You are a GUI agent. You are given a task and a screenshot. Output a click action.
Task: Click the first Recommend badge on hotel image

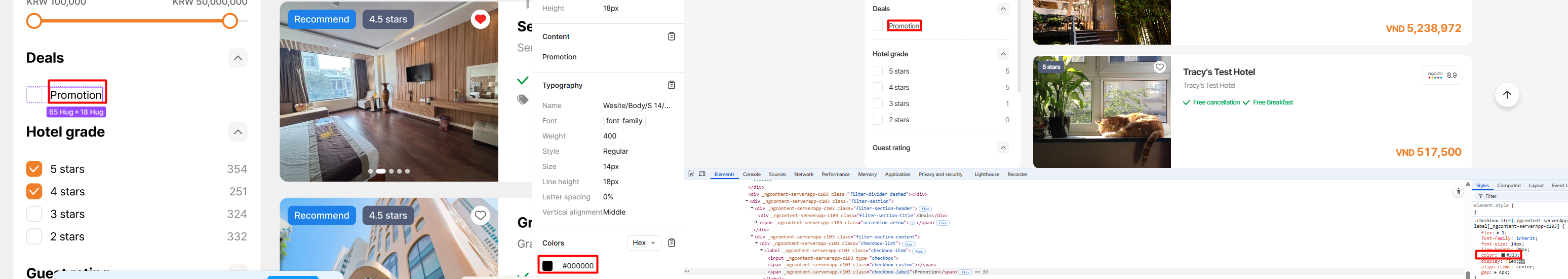(x=322, y=19)
